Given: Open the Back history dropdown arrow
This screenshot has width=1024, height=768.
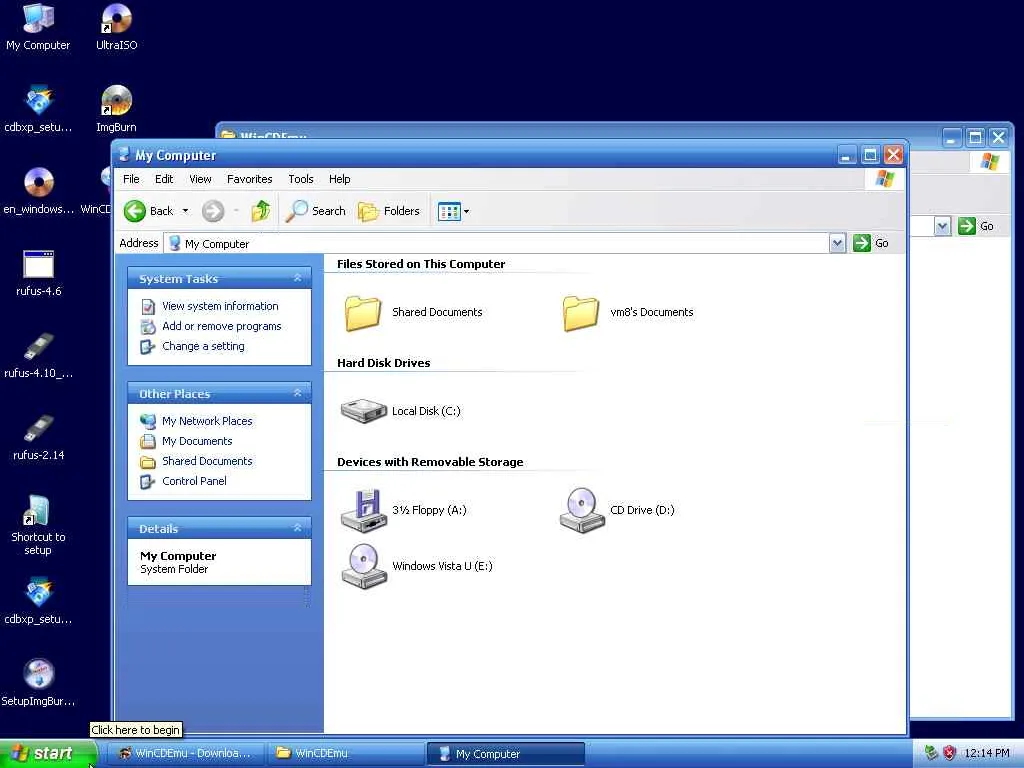Looking at the screenshot, I should coord(185,211).
